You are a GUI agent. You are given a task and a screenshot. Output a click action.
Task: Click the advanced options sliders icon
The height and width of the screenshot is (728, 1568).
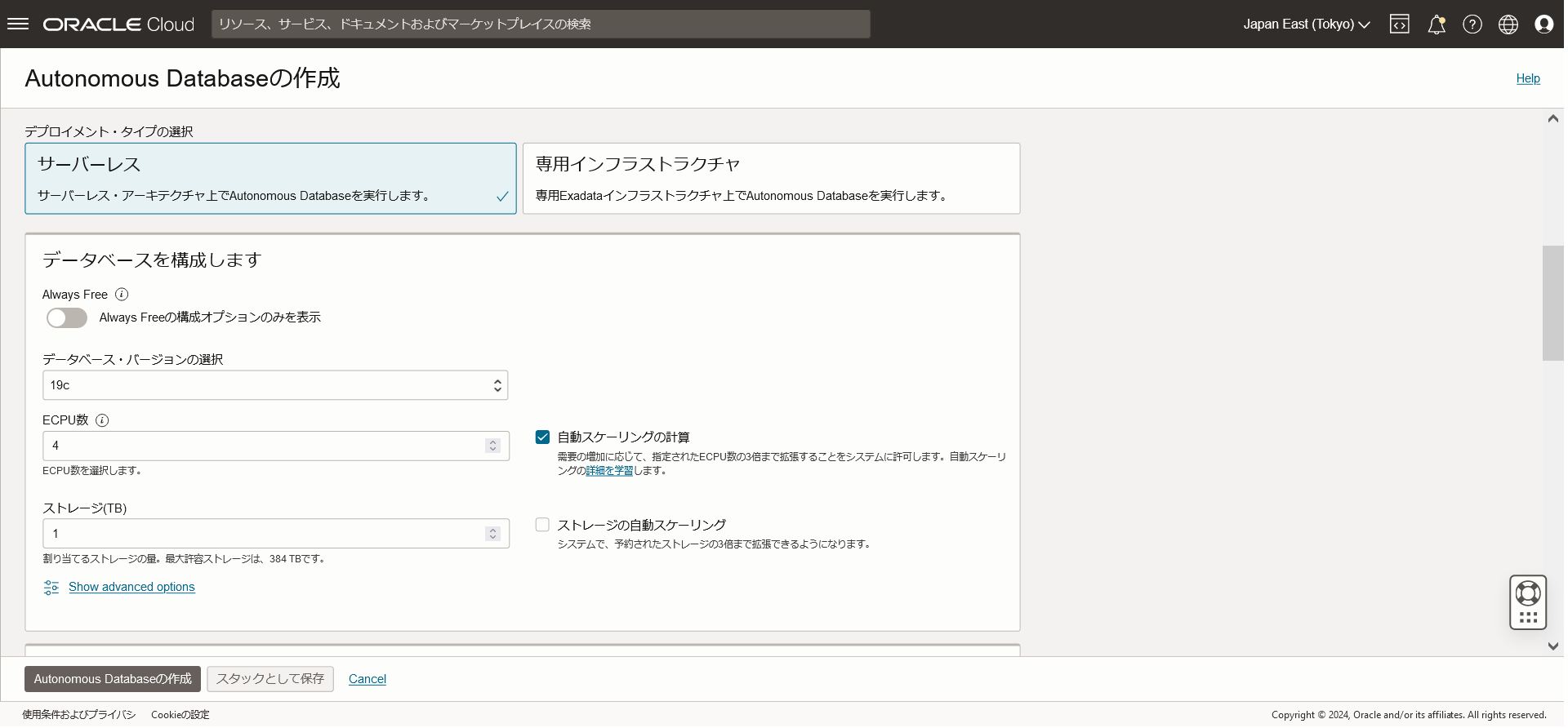[51, 588]
